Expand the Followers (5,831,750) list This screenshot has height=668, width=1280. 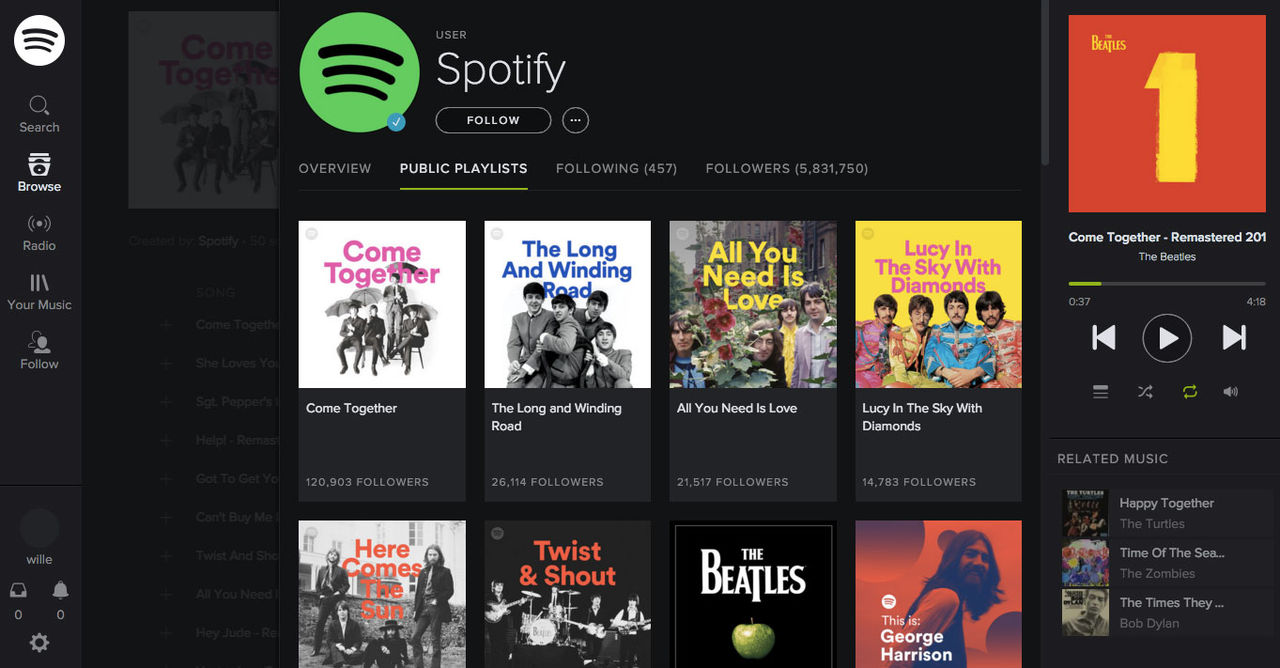[x=787, y=168]
